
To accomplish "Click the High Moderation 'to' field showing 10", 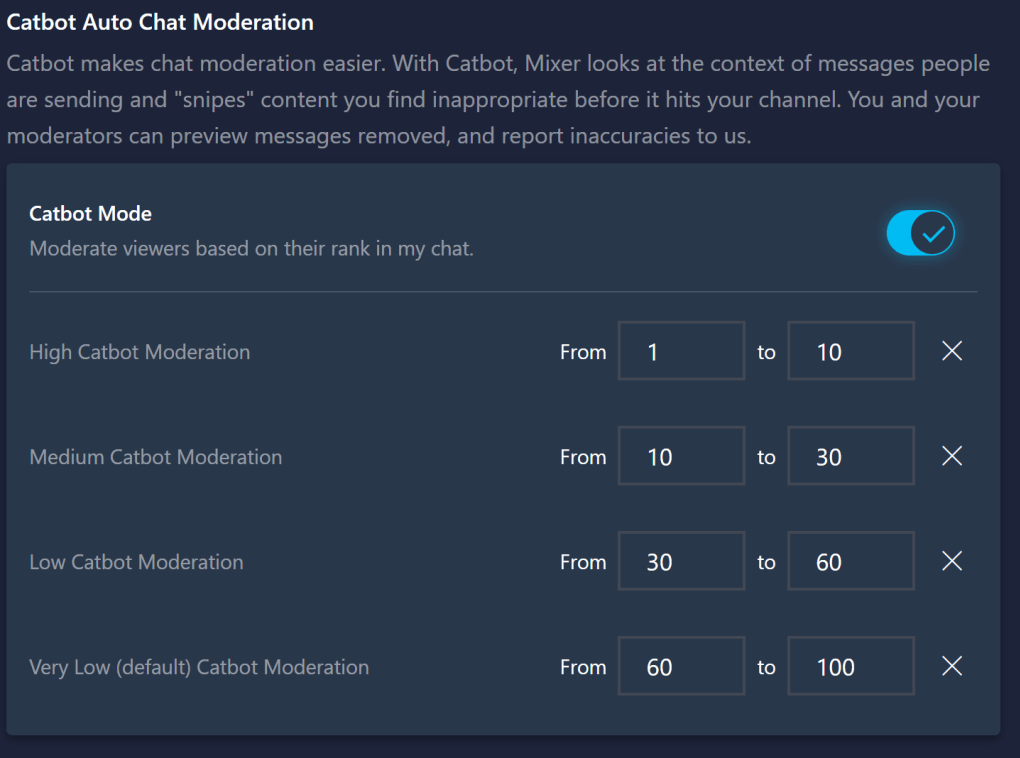I will (x=851, y=351).
